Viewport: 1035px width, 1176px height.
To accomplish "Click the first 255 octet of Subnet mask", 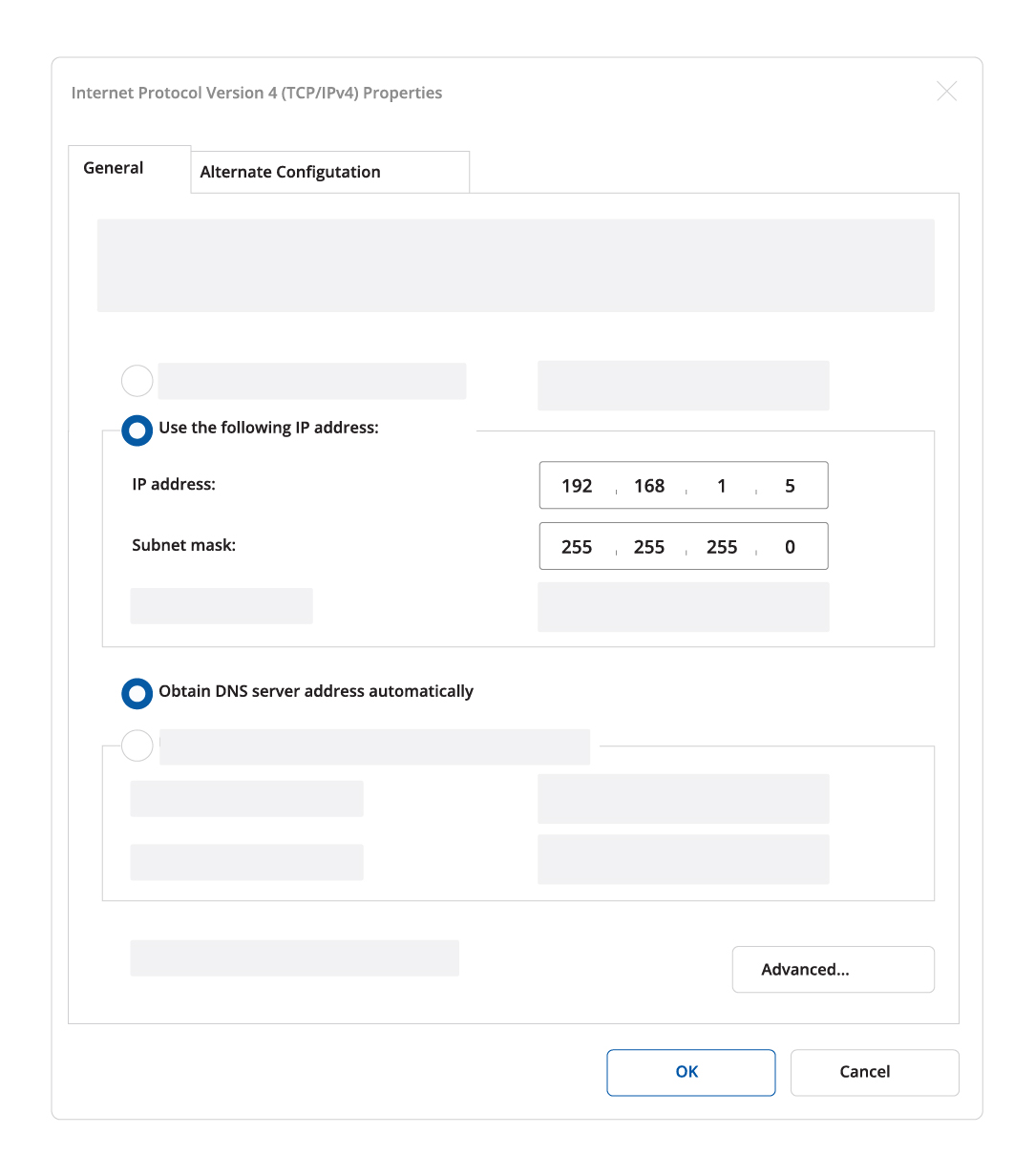I will (577, 547).
